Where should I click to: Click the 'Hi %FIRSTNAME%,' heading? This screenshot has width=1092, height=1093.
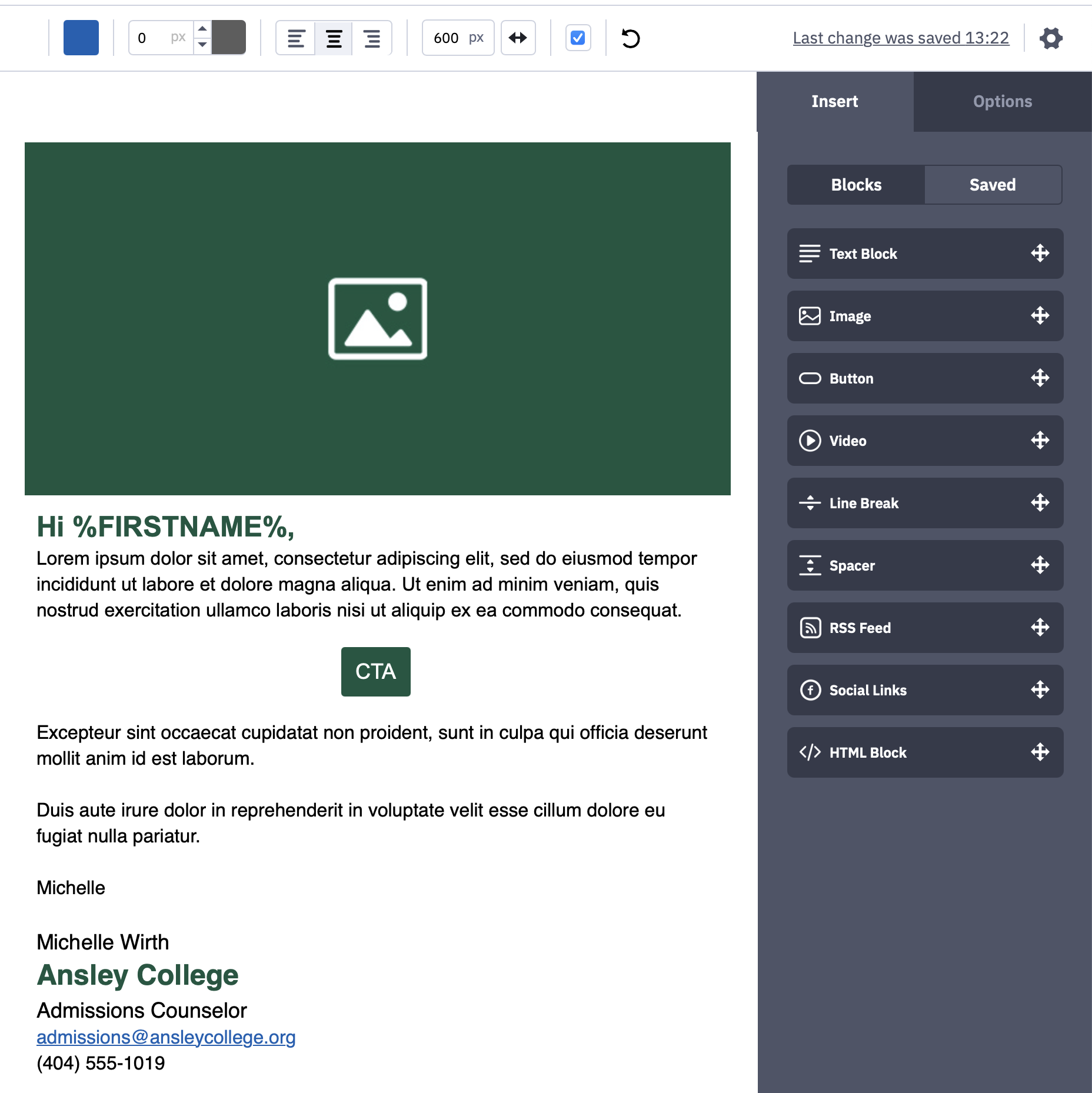pos(165,526)
